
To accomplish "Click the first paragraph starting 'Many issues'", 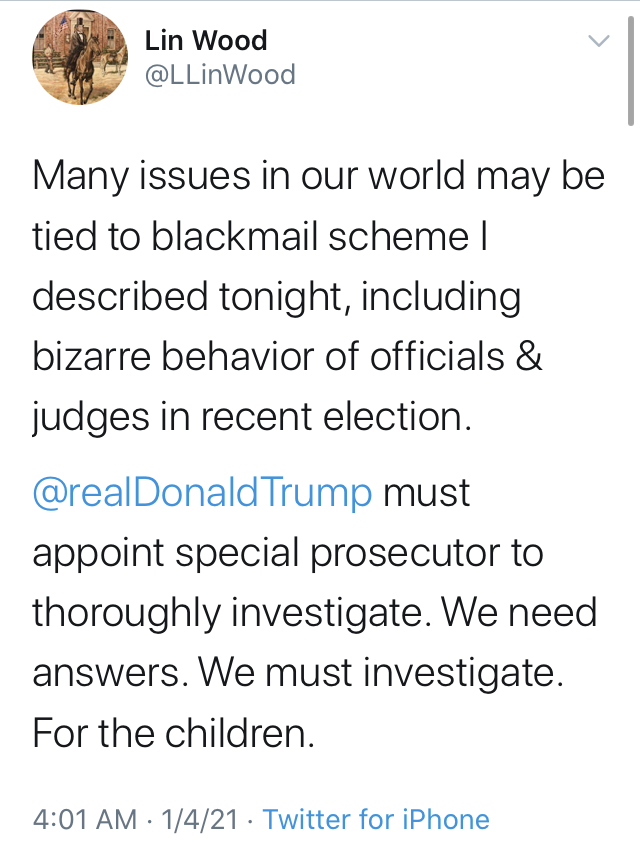I will (318, 297).
